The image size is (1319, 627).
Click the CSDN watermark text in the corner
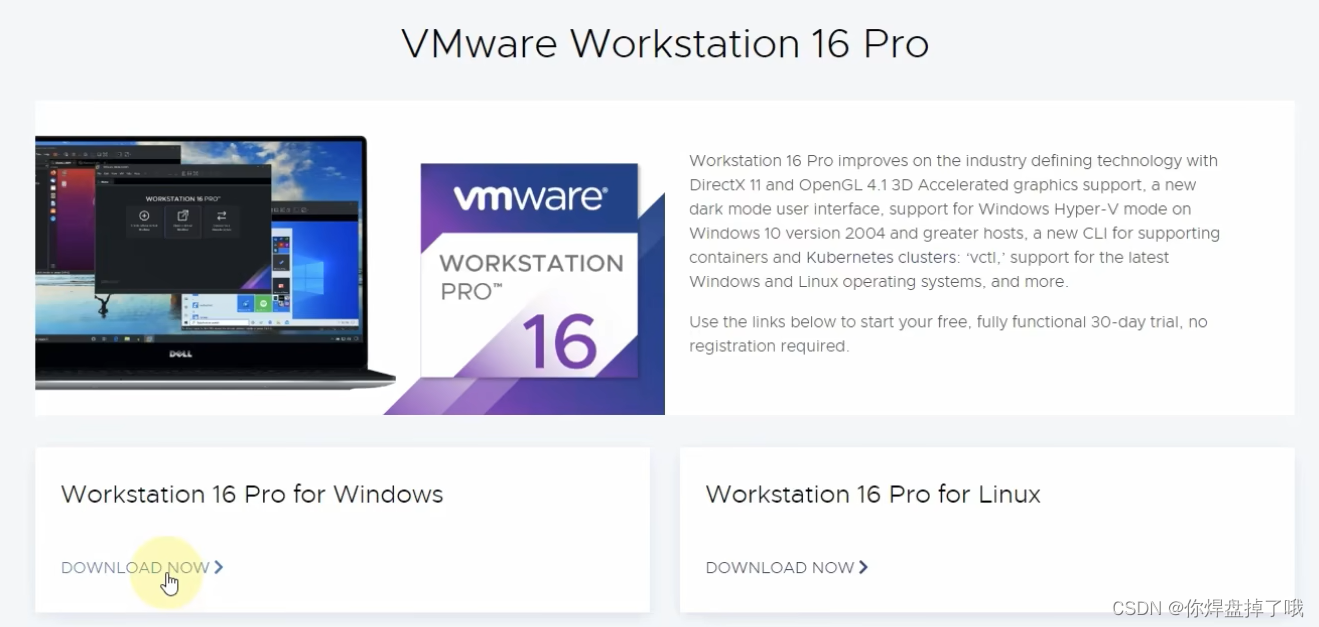pos(1208,608)
